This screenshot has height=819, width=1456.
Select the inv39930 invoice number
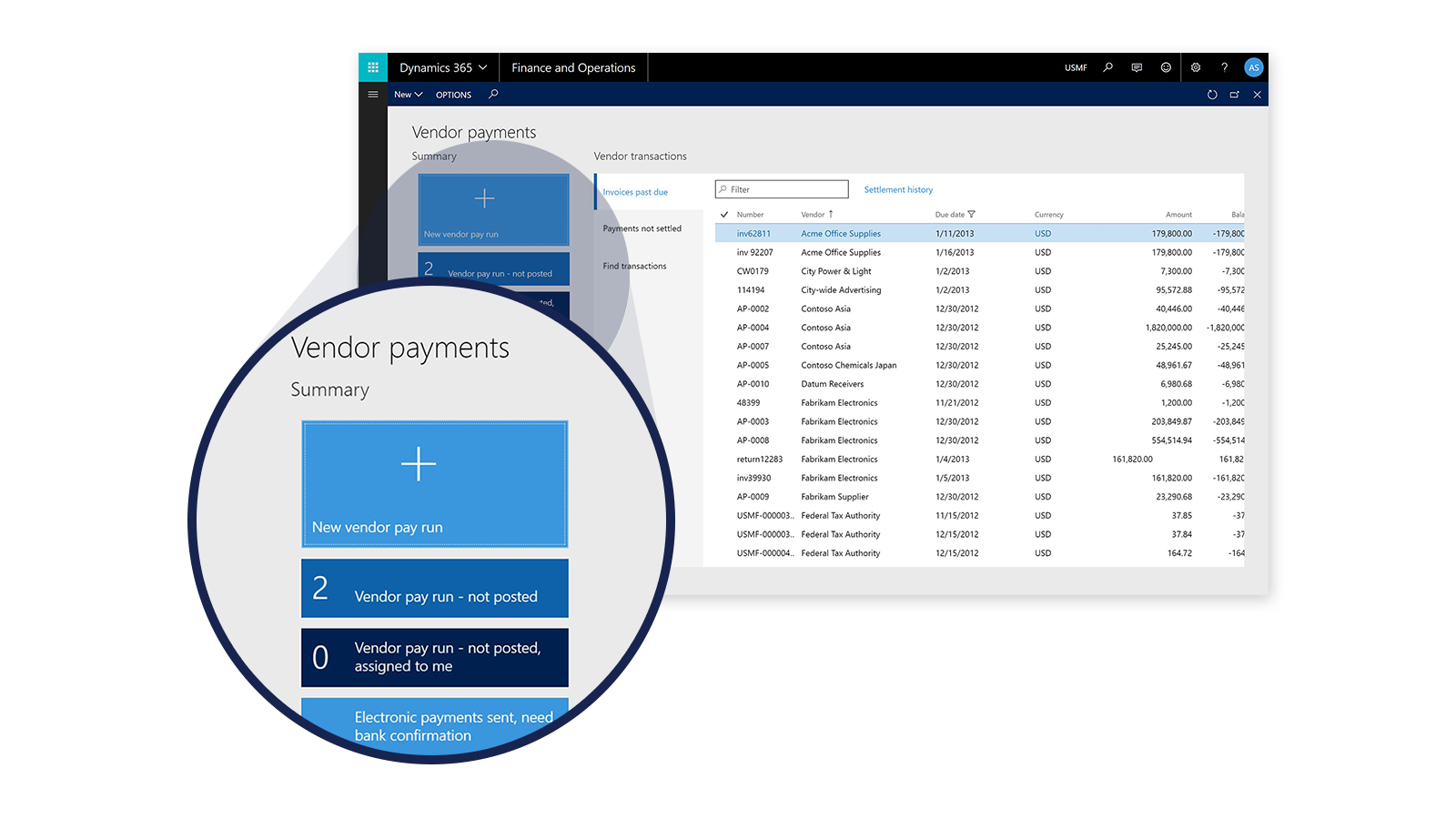coord(753,478)
